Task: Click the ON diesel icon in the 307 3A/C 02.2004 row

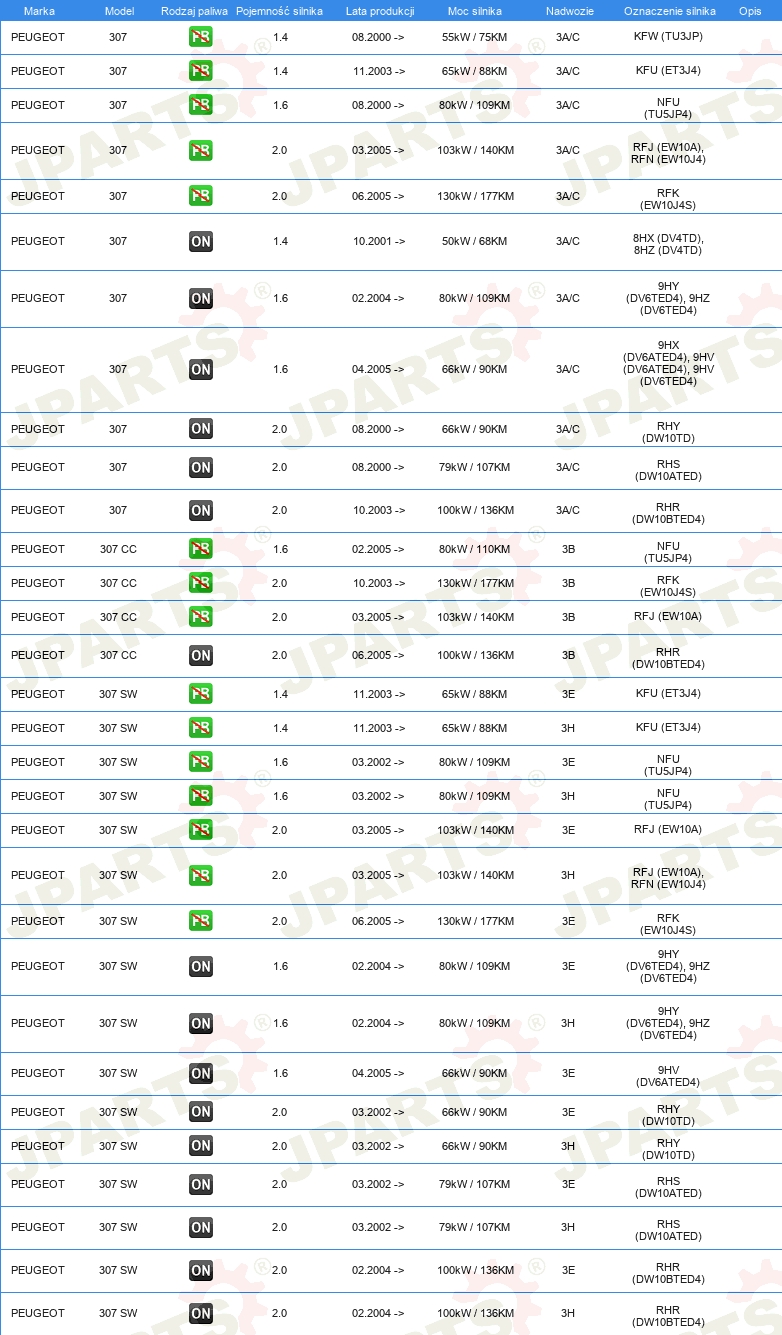Action: (x=201, y=298)
